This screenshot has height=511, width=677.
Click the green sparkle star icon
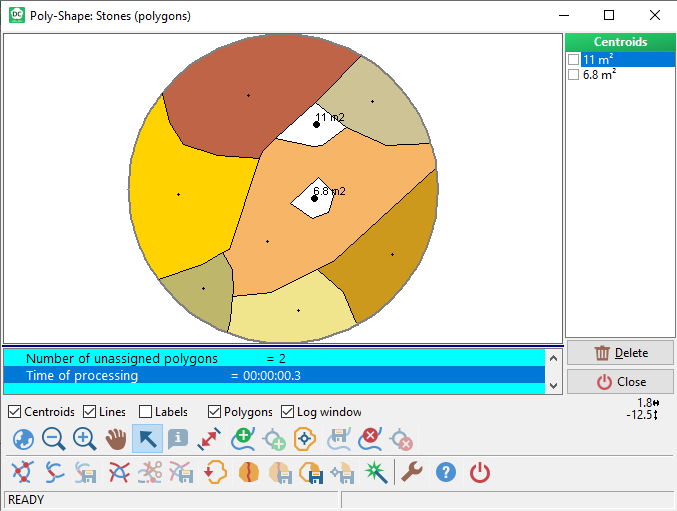point(374,473)
